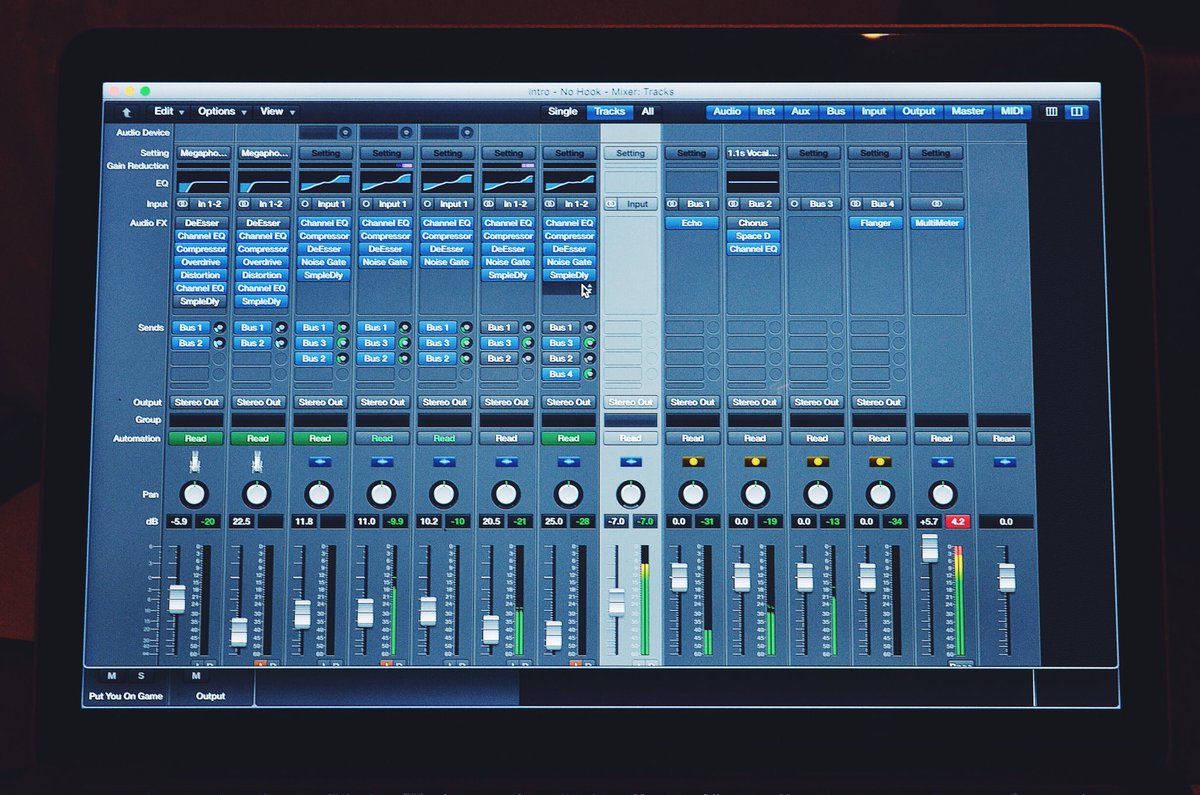The height and width of the screenshot is (795, 1200).
Task: Open the 1.1s Vocal setting dropdown
Action: [753, 153]
